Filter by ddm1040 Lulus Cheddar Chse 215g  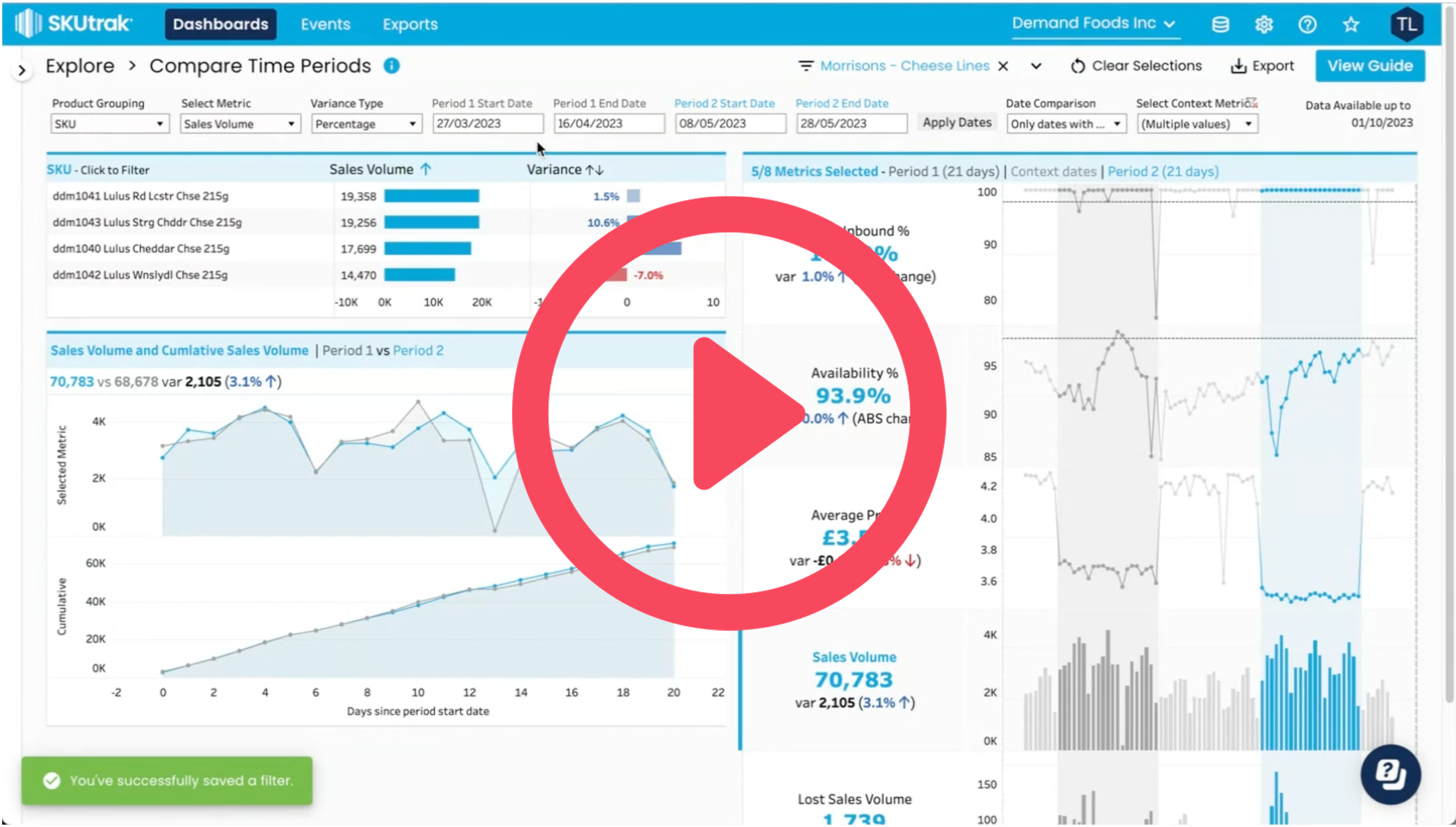[141, 248]
